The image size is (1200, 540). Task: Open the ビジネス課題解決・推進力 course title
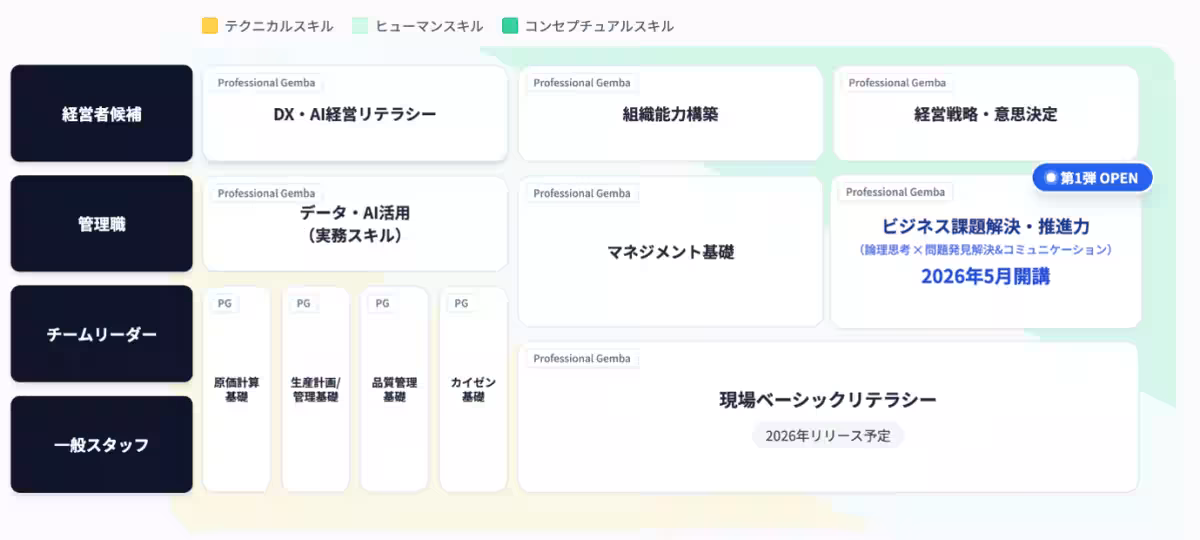pos(986,226)
